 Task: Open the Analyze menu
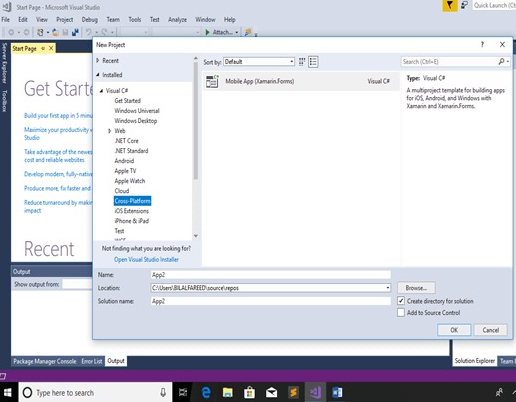(177, 20)
